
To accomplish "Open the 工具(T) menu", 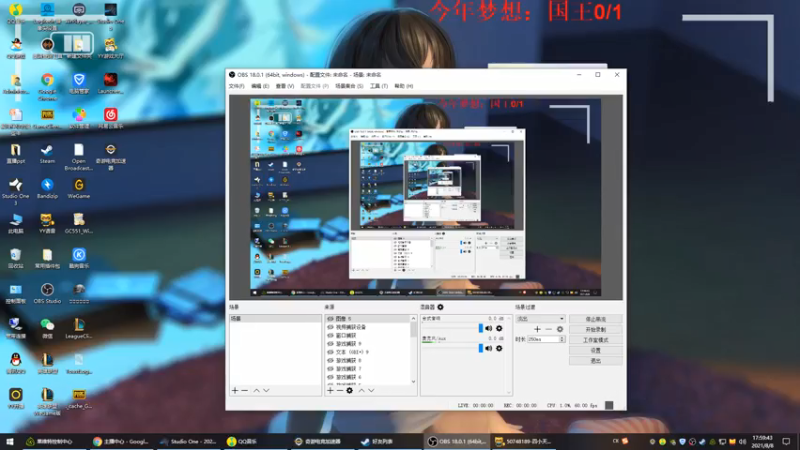I will [379, 86].
